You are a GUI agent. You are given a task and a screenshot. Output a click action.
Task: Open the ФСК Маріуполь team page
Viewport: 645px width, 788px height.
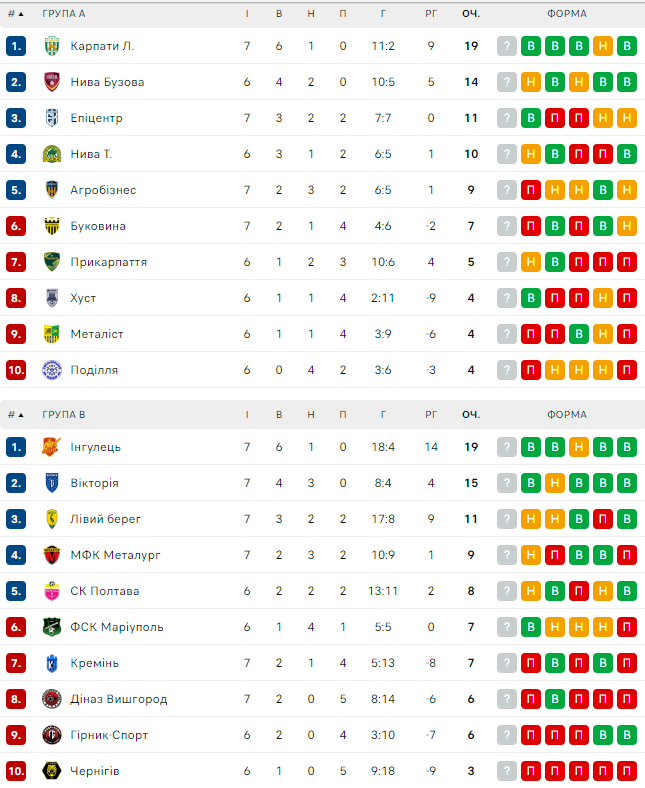click(x=116, y=627)
